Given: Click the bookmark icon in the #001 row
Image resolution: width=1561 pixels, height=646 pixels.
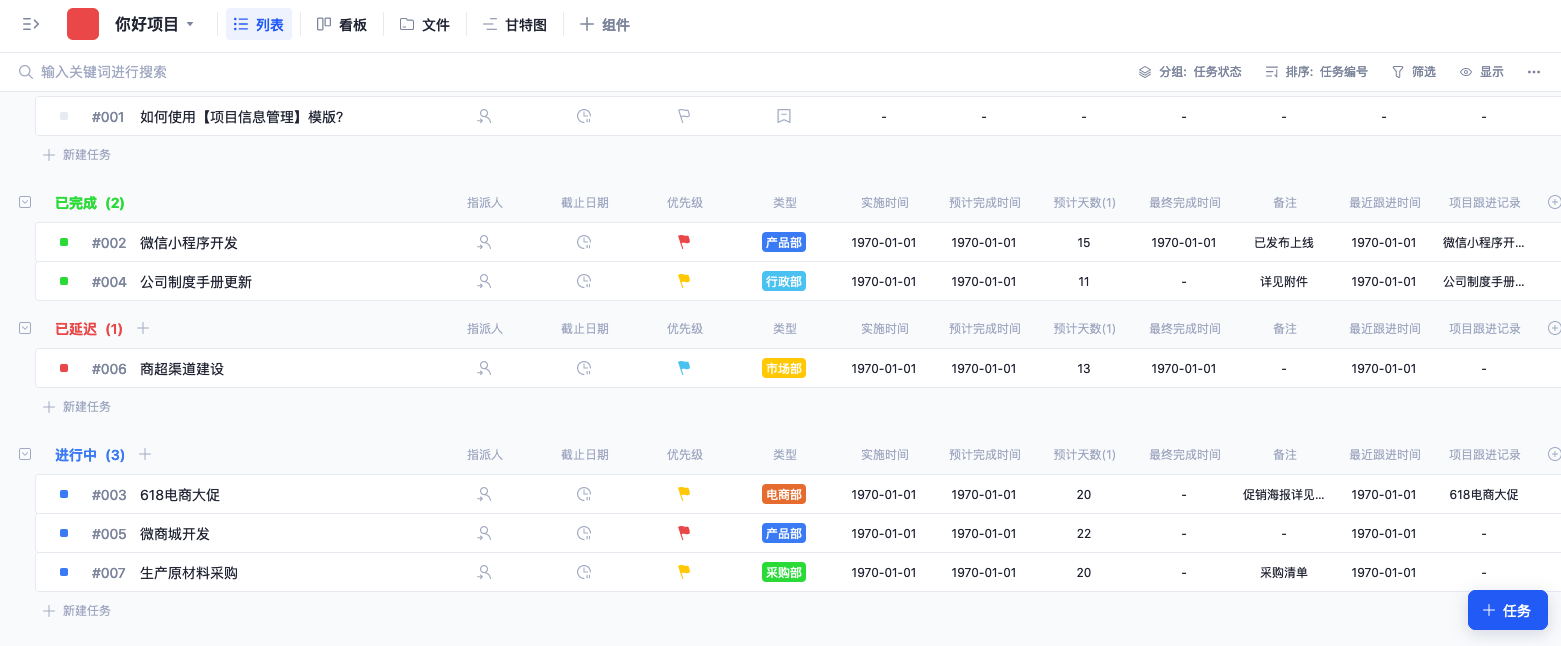Looking at the screenshot, I should tap(784, 116).
